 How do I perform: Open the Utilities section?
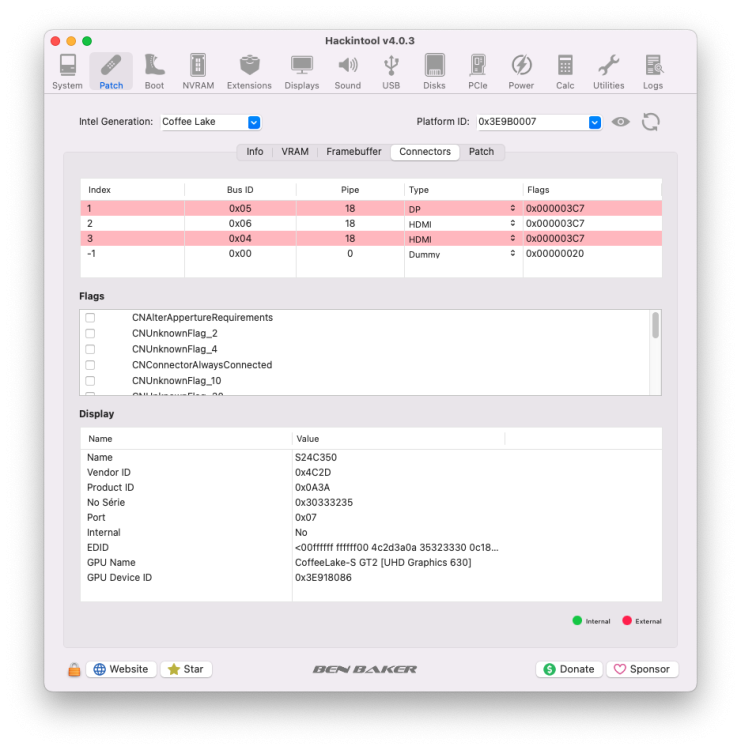[x=608, y=72]
